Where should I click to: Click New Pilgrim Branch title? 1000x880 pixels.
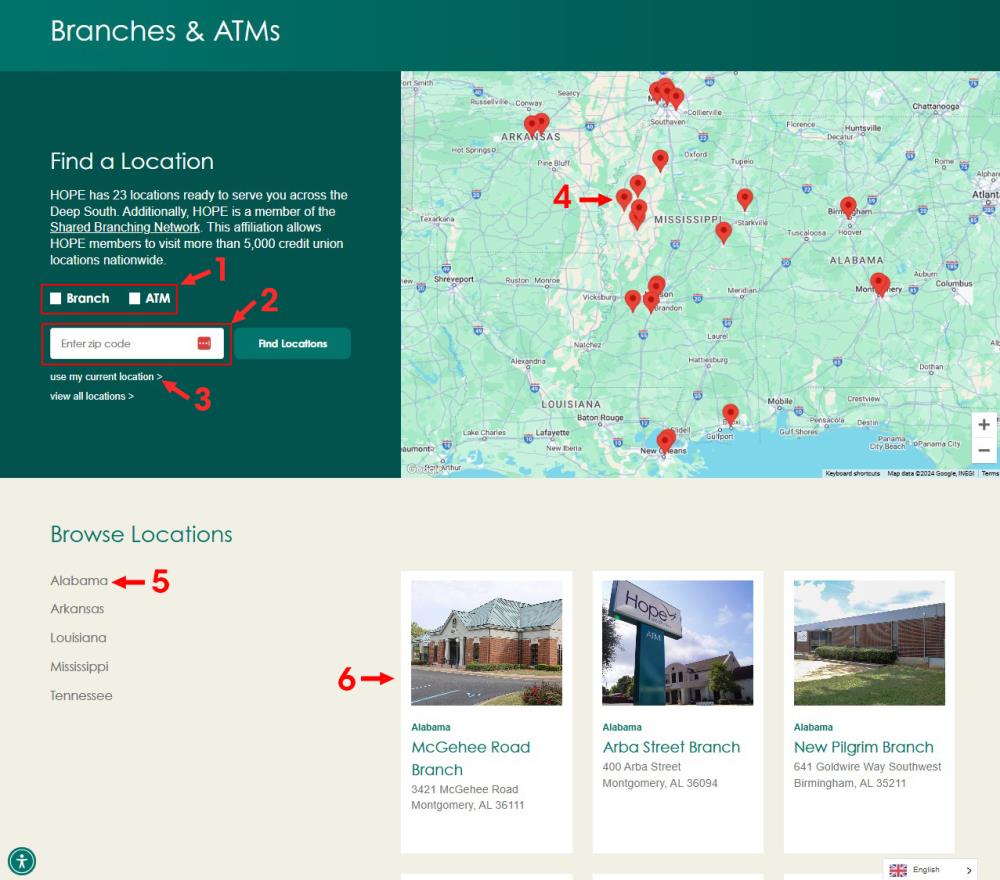pyautogui.click(x=864, y=747)
